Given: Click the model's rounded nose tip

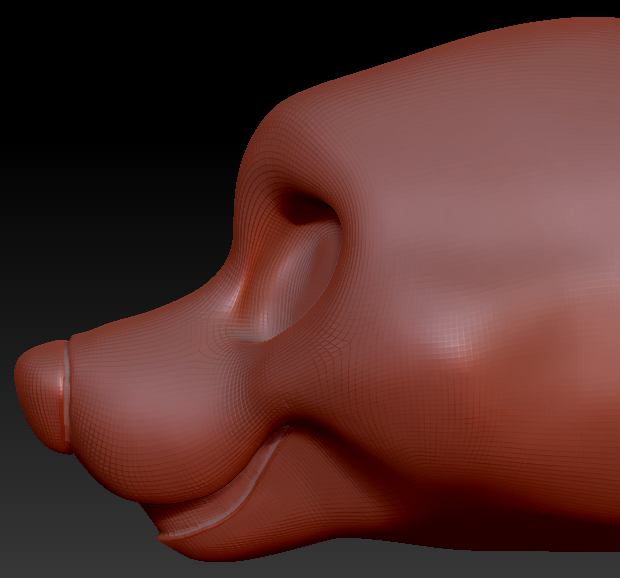Looking at the screenshot, I should click(x=40, y=395).
